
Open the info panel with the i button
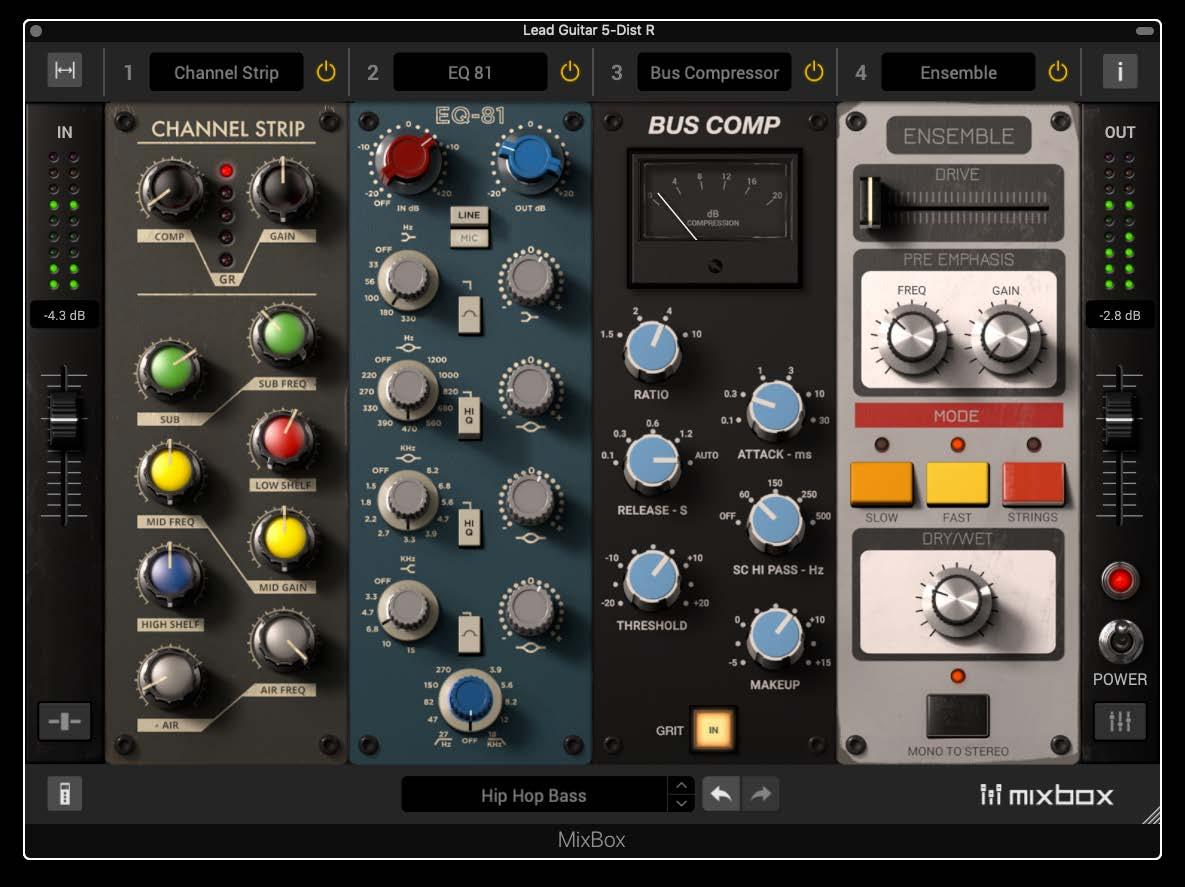(x=1119, y=72)
